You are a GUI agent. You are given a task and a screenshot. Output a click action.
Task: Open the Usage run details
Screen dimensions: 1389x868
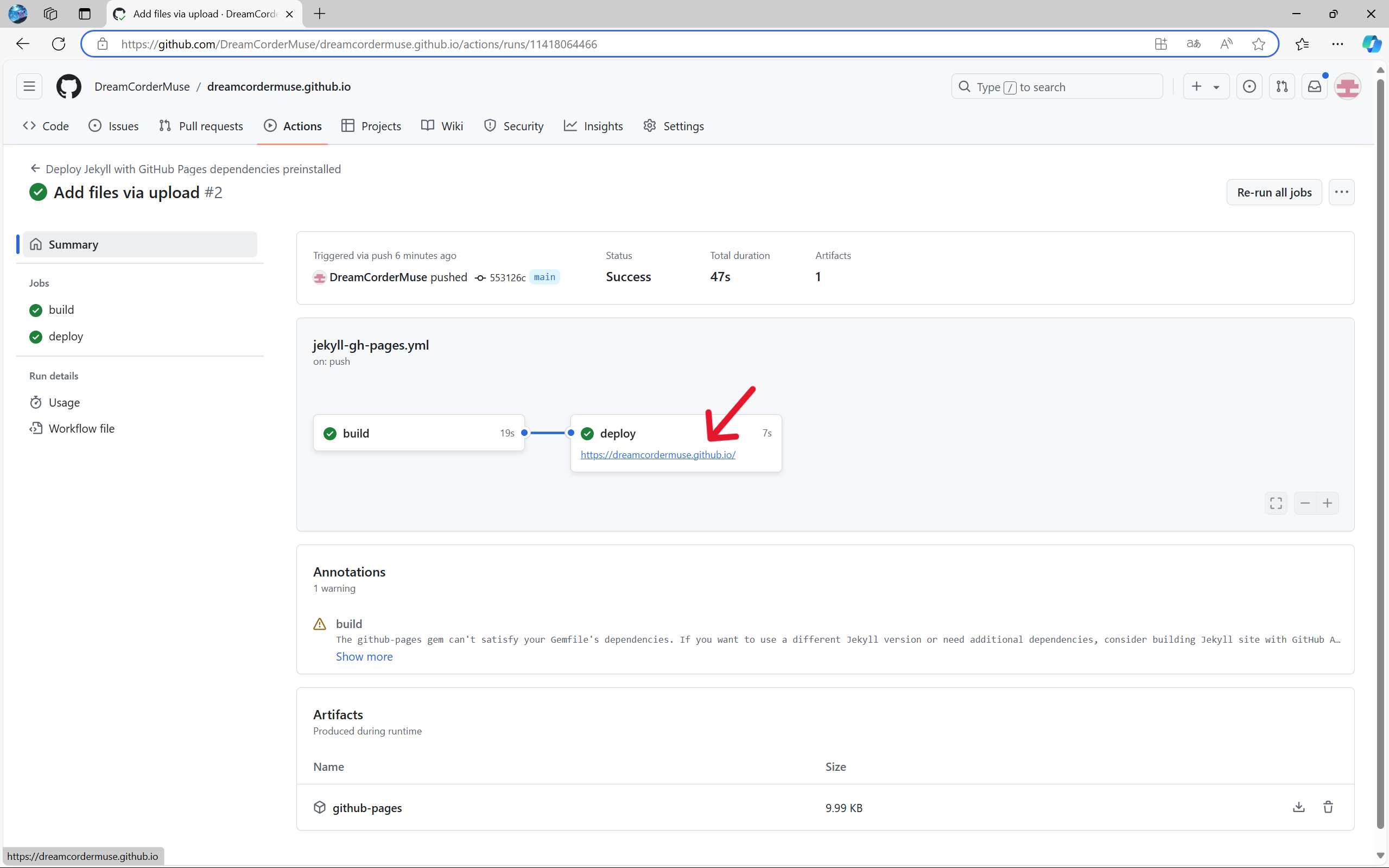click(x=54, y=402)
